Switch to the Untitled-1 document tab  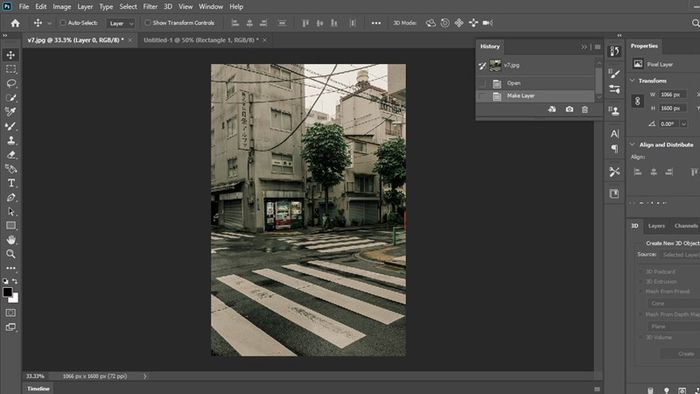[x=201, y=40]
